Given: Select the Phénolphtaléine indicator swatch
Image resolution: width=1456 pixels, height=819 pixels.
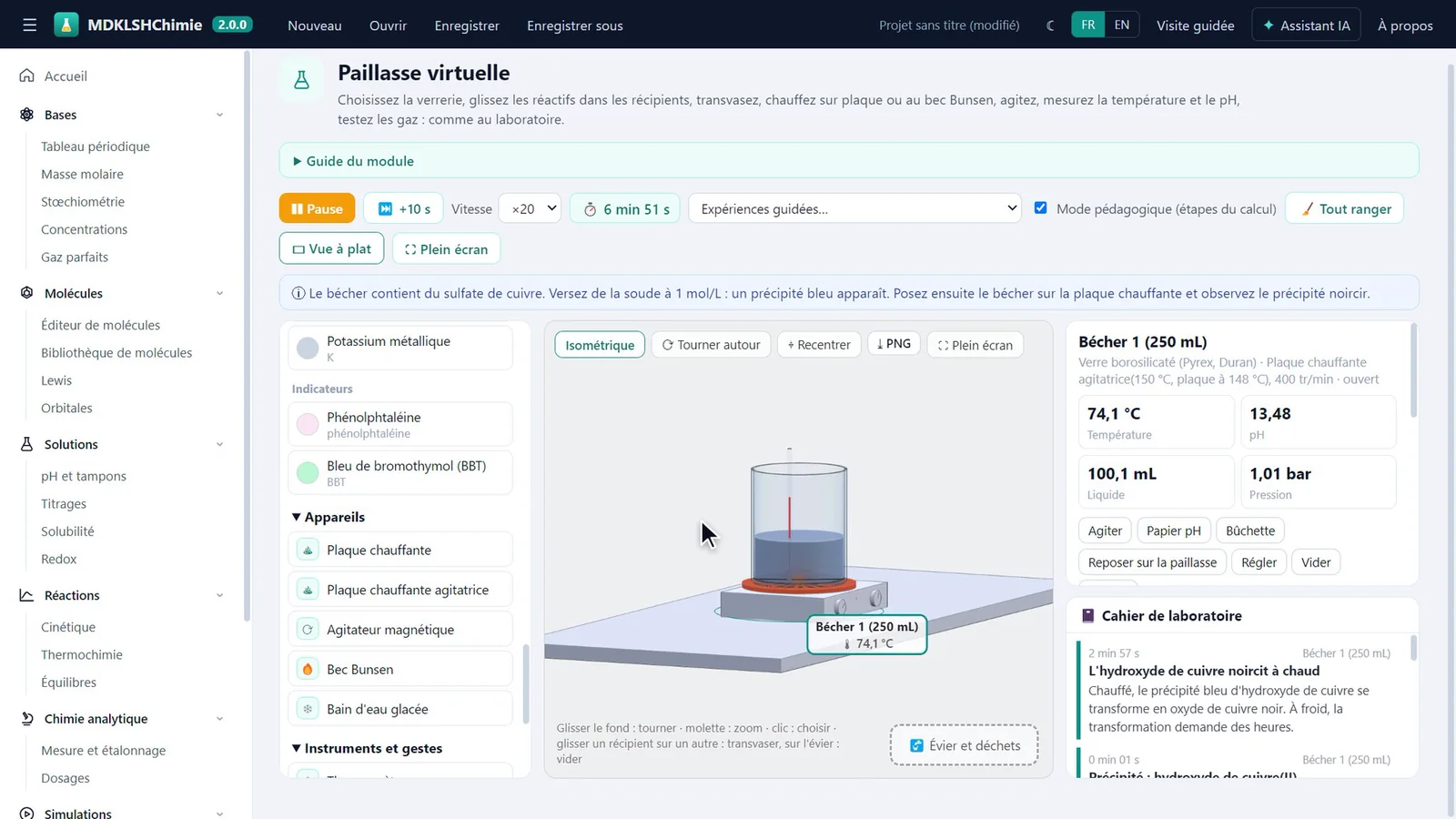Looking at the screenshot, I should coord(308,424).
